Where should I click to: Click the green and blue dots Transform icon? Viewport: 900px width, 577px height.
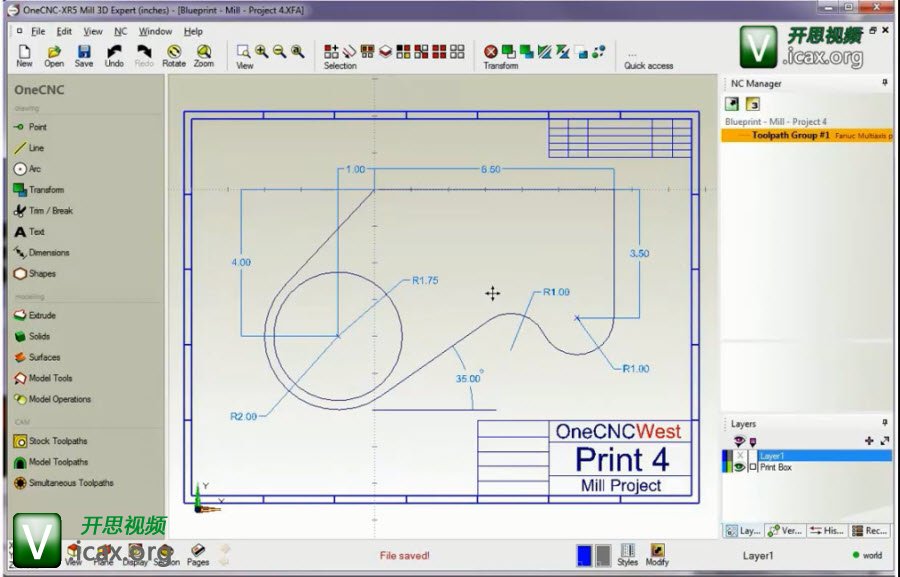click(x=599, y=52)
